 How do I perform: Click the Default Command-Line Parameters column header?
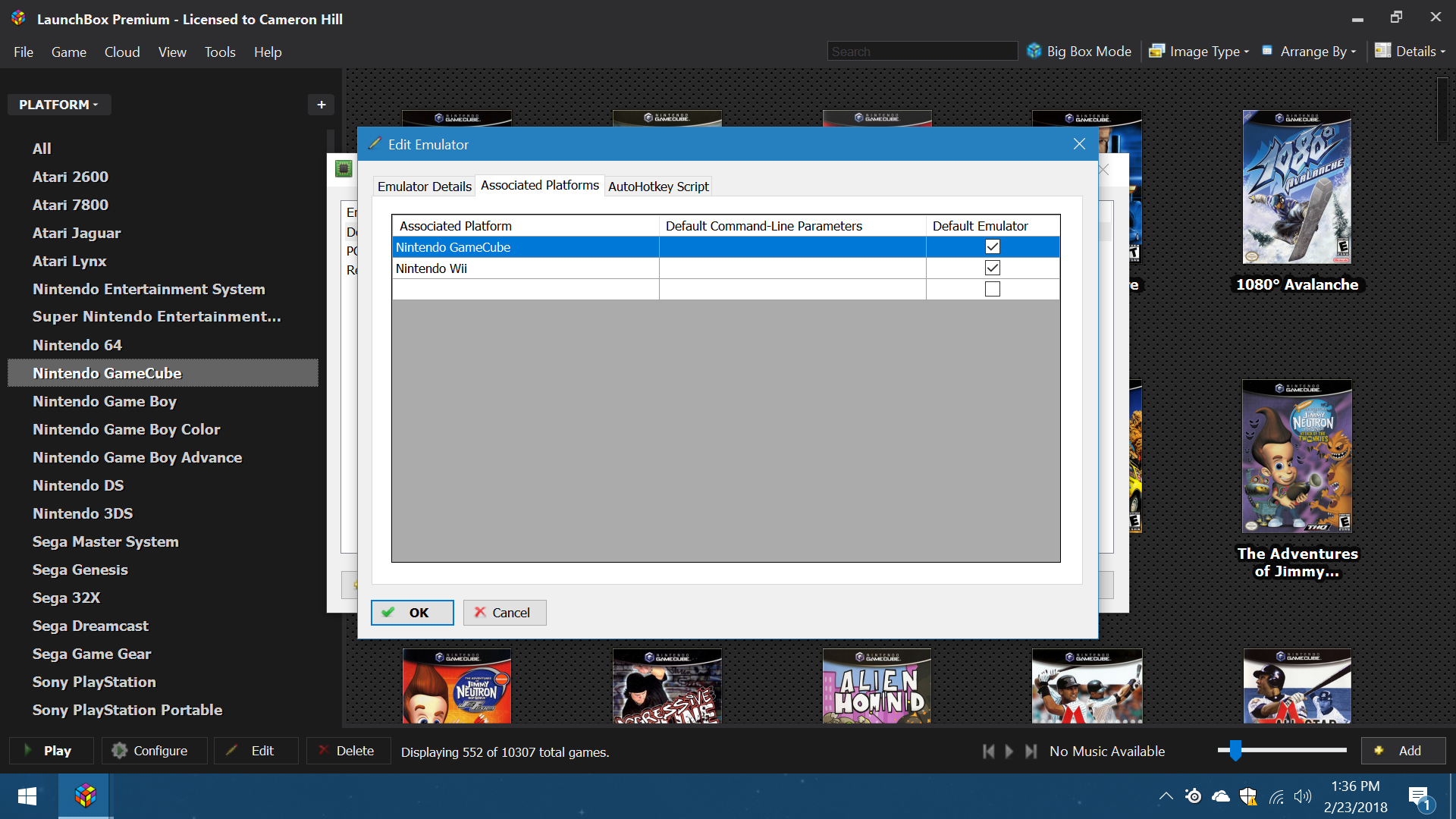coord(792,226)
